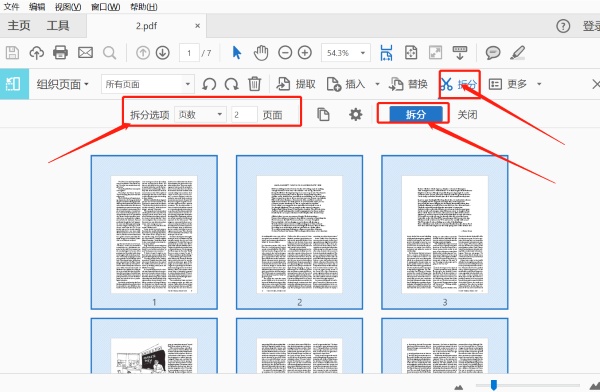Adjust the thumbnail size slider handle

pyautogui.click(x=494, y=385)
